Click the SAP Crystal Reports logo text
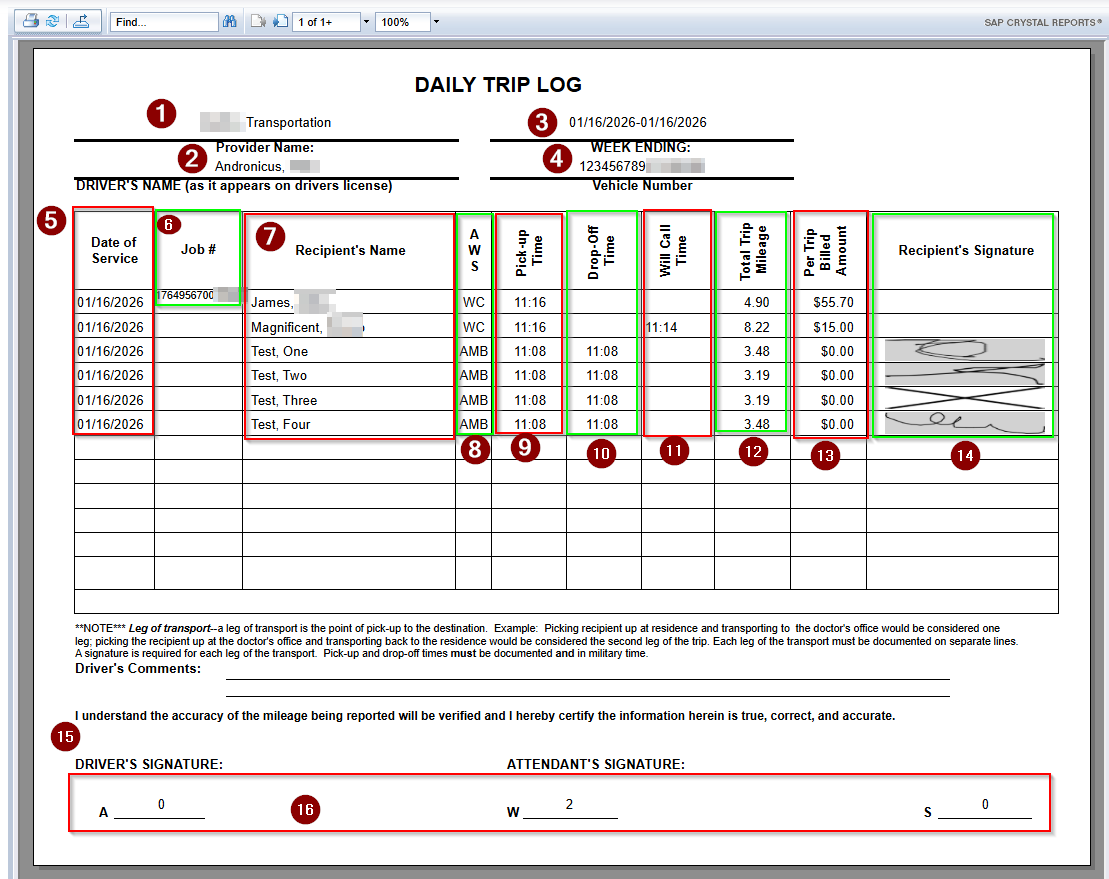 point(1042,21)
